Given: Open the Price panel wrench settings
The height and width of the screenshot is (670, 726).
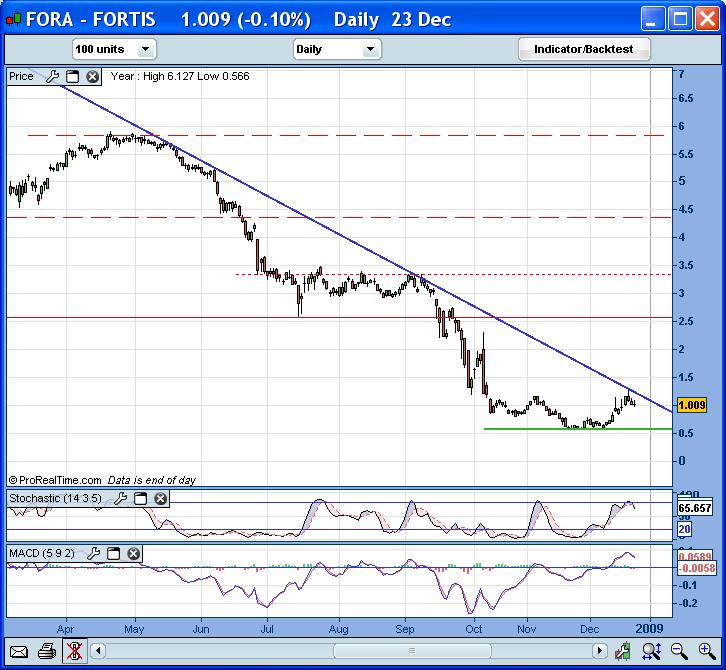Looking at the screenshot, I should click(x=52, y=76).
